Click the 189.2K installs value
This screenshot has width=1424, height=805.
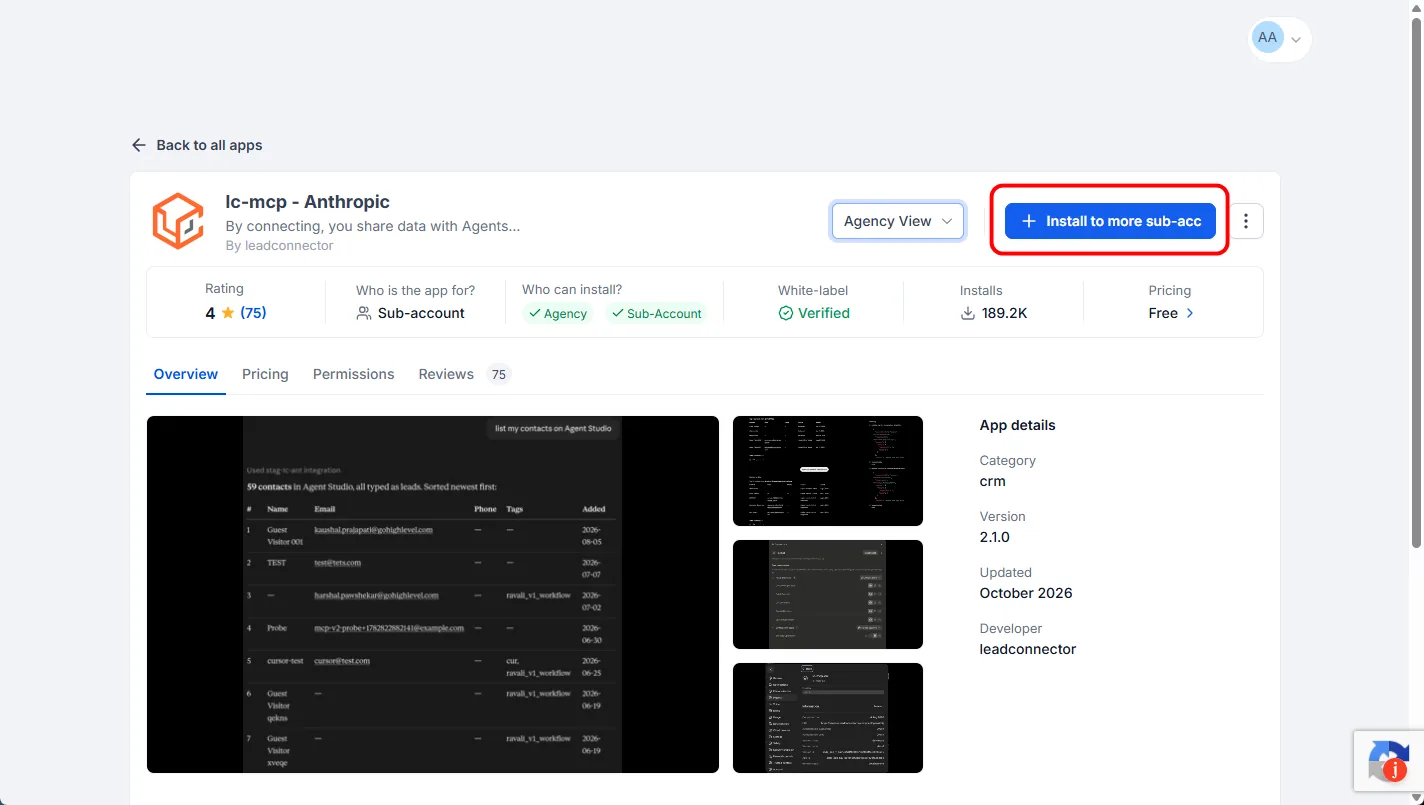coord(1004,313)
